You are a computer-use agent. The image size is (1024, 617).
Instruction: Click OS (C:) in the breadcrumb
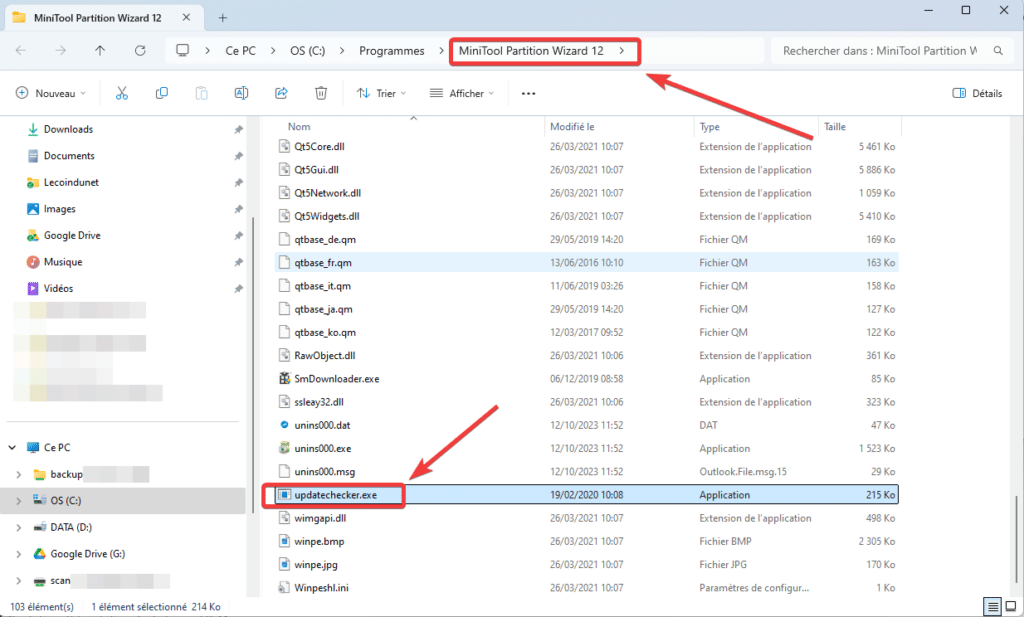308,50
